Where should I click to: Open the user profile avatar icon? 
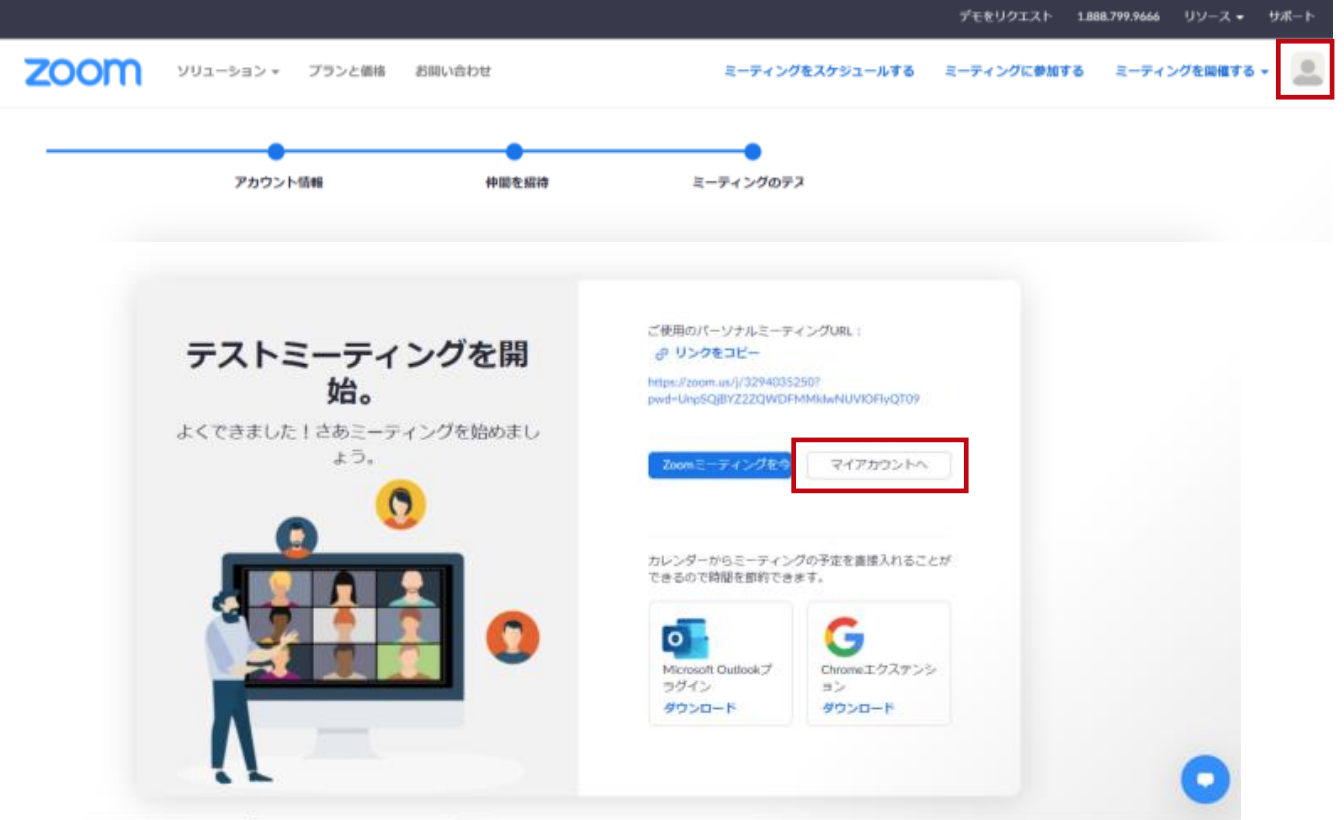tap(1306, 71)
